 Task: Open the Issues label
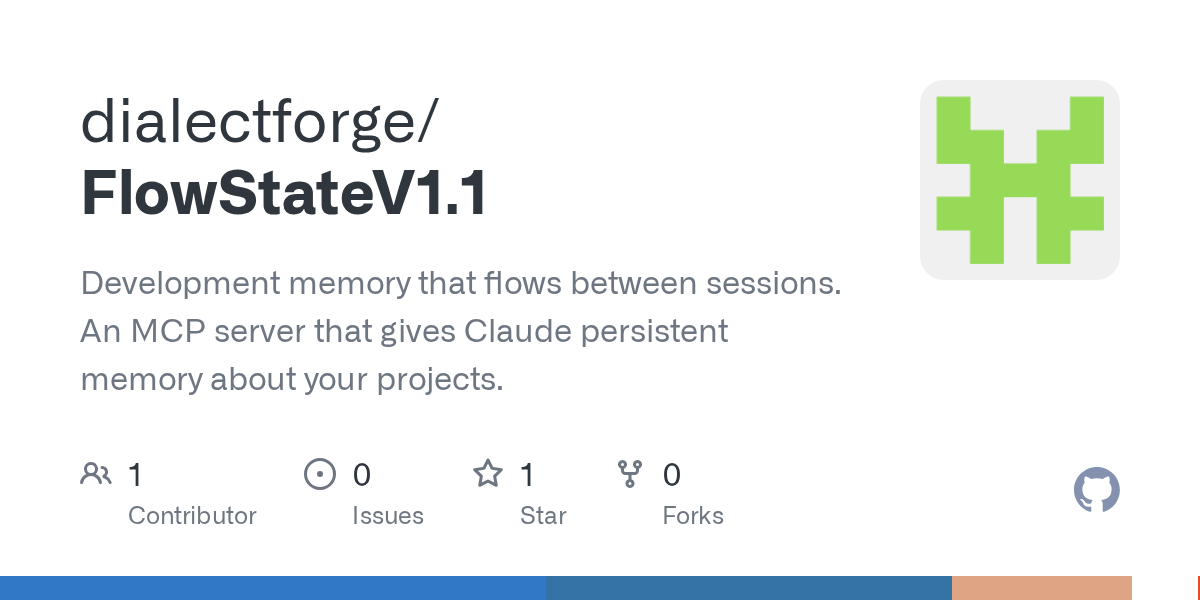pyautogui.click(x=388, y=516)
